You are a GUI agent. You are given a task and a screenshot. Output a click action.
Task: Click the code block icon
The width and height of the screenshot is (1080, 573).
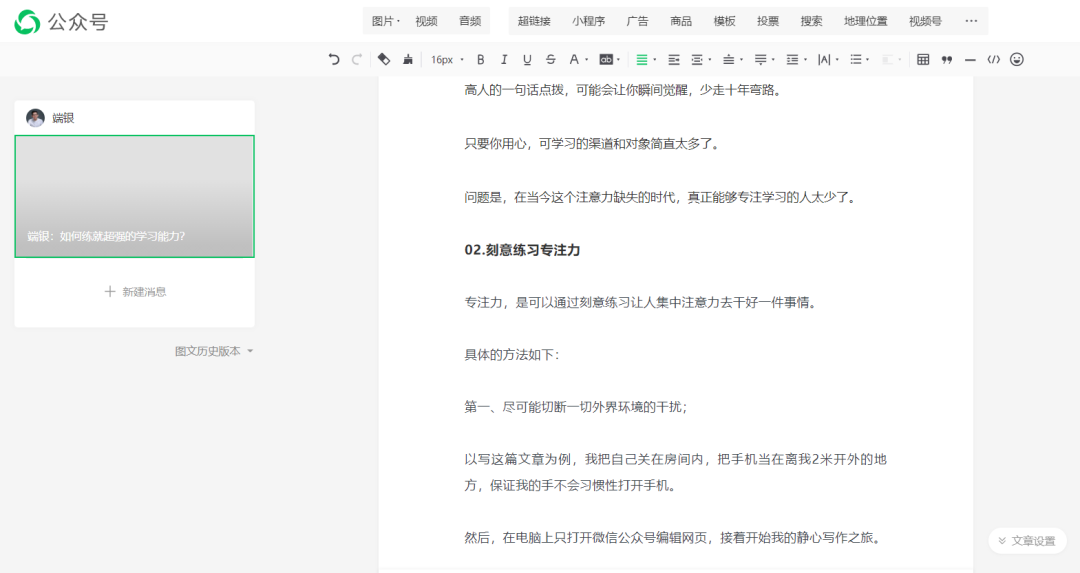(993, 60)
